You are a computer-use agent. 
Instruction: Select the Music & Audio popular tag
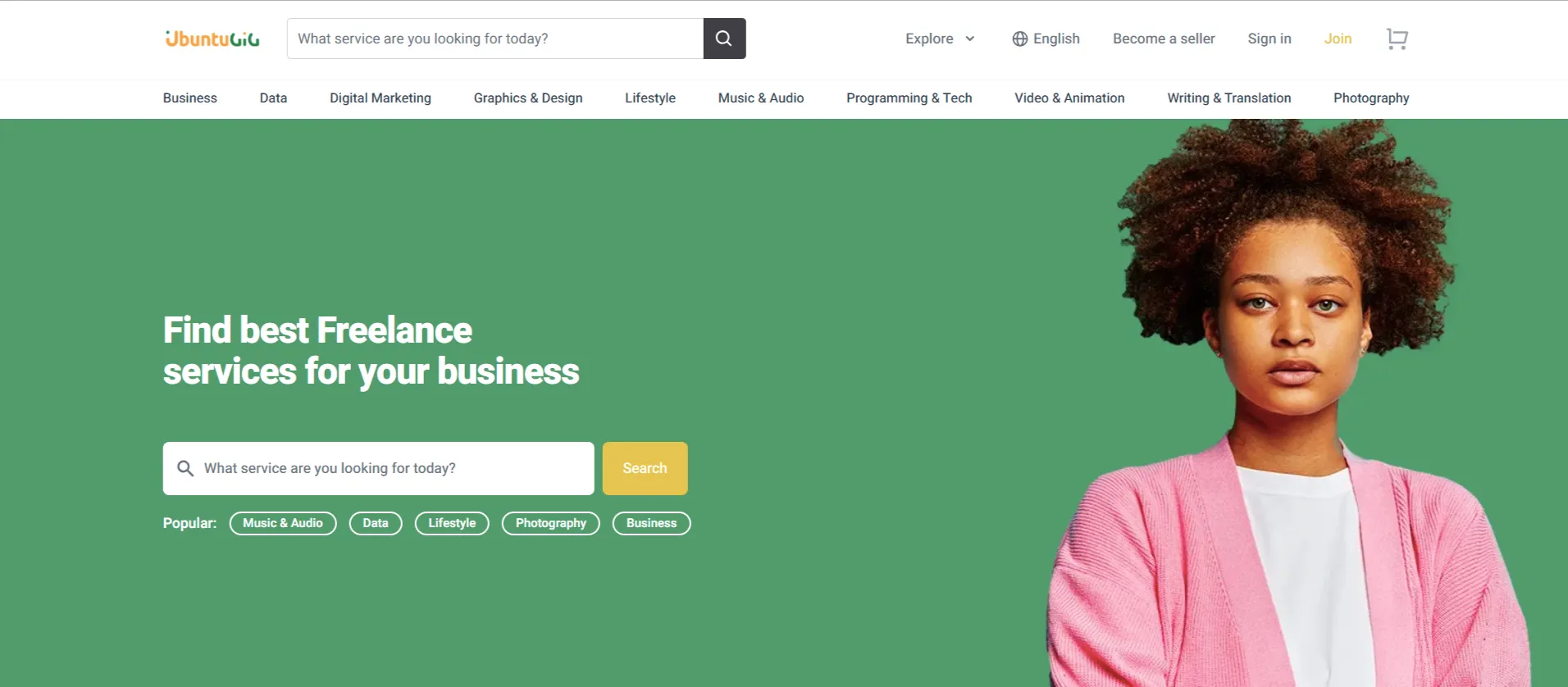(x=283, y=523)
